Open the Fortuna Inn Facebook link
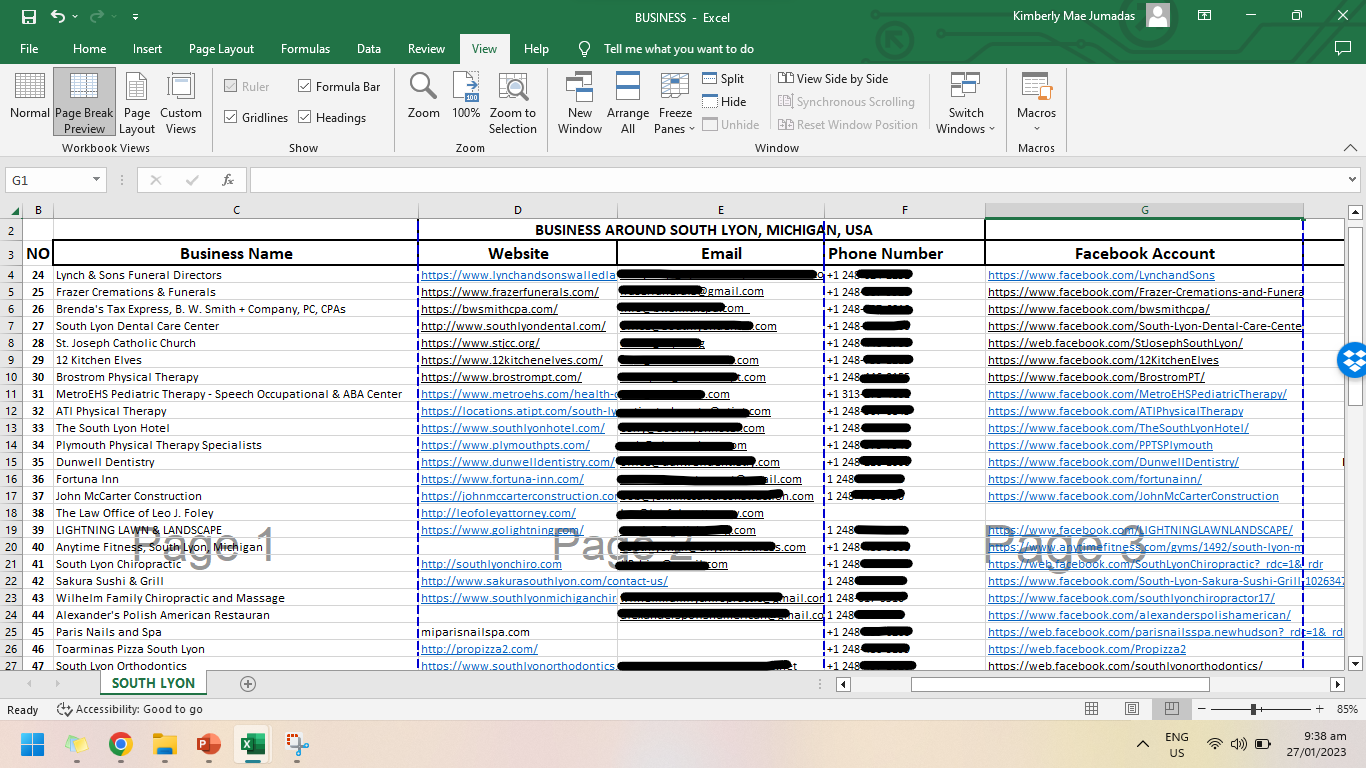This screenshot has height=768, width=1366. click(x=1094, y=479)
